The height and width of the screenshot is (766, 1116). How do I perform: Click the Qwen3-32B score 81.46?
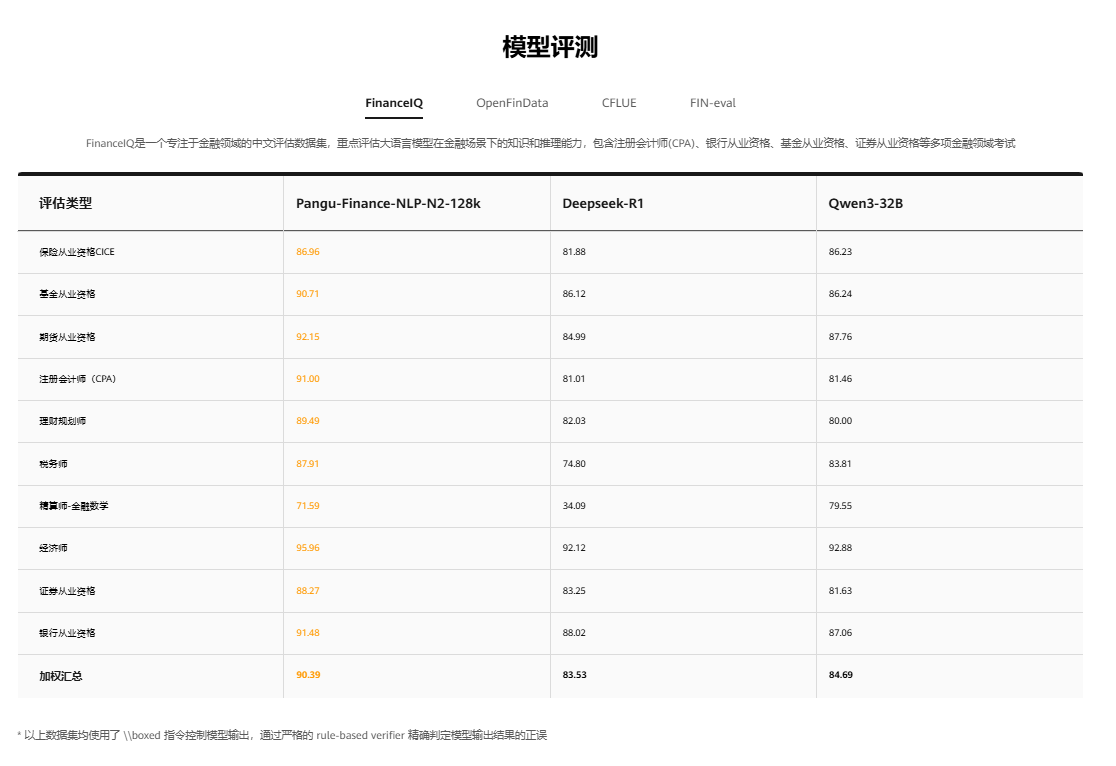pyautogui.click(x=840, y=379)
